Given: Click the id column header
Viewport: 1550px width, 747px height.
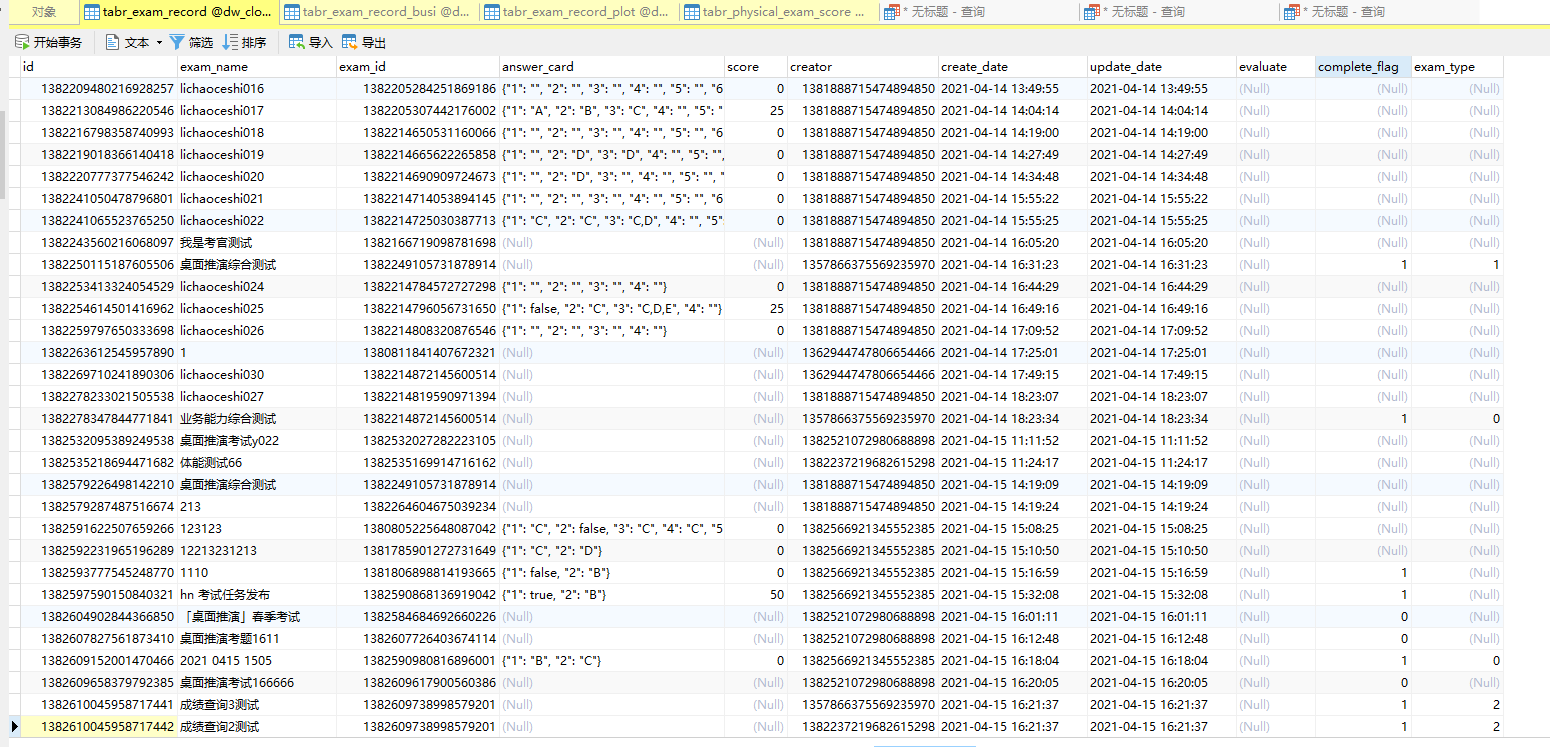Looking at the screenshot, I should tap(99, 67).
